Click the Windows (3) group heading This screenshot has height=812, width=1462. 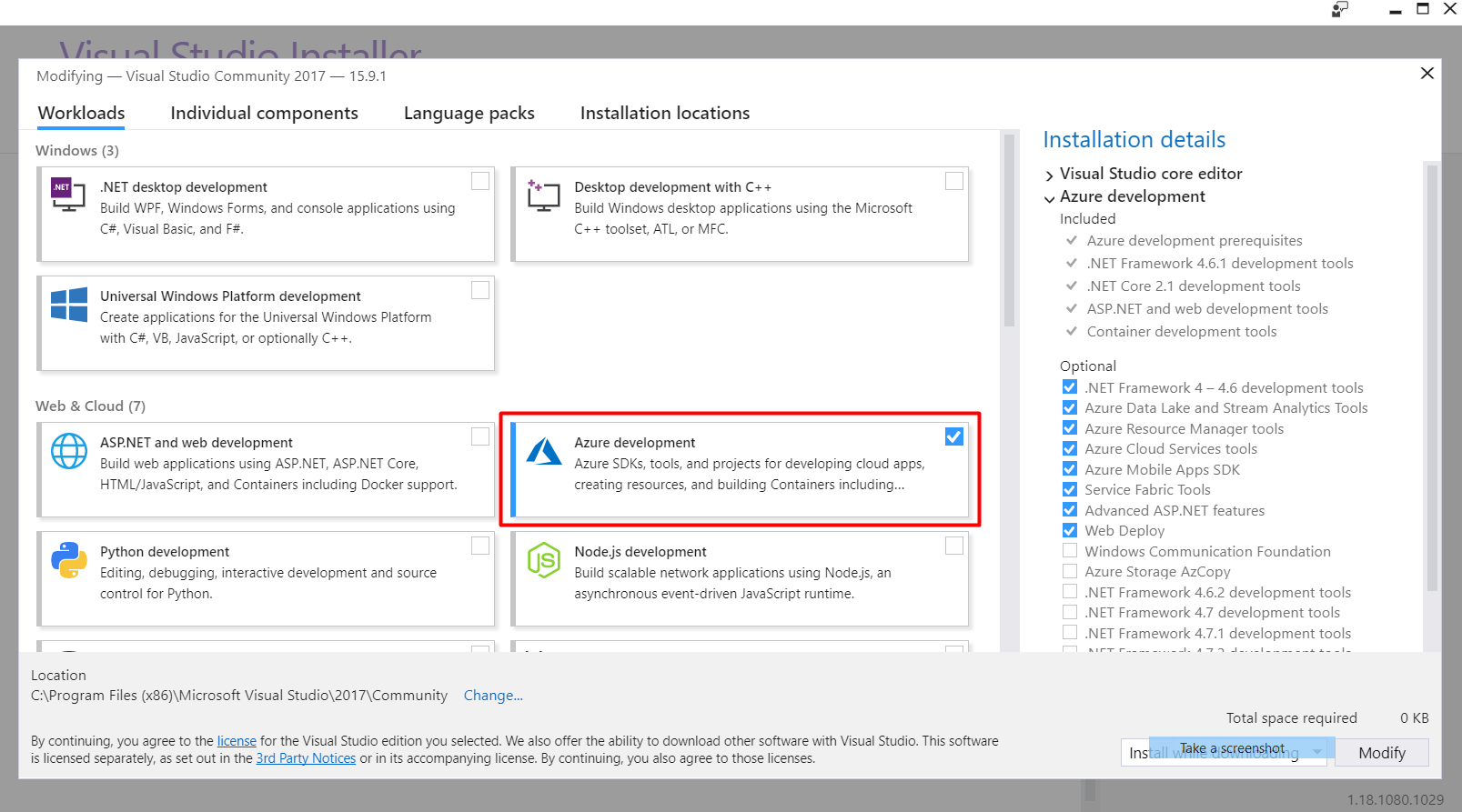[x=77, y=150]
